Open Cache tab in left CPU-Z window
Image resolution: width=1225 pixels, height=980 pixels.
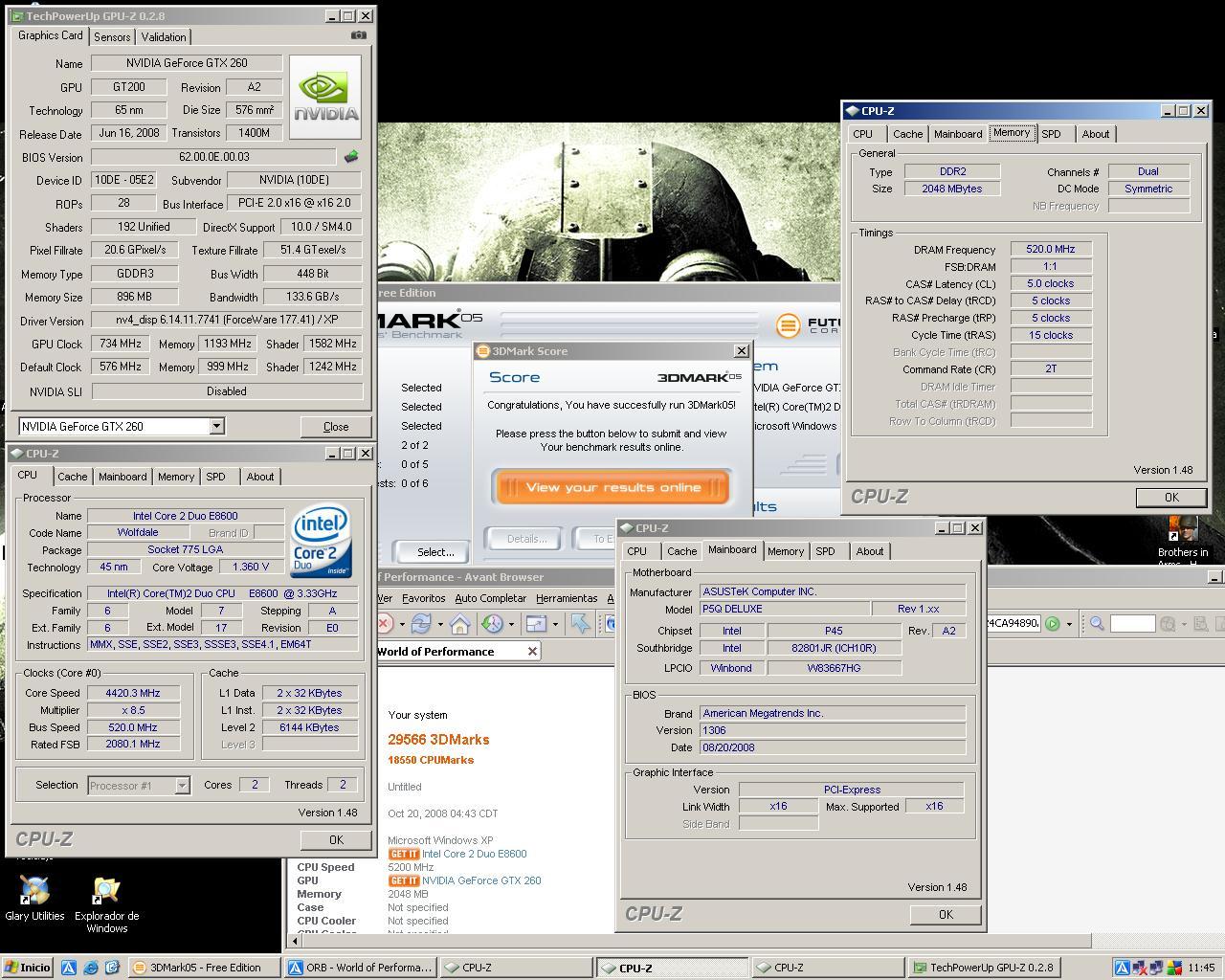[x=72, y=477]
